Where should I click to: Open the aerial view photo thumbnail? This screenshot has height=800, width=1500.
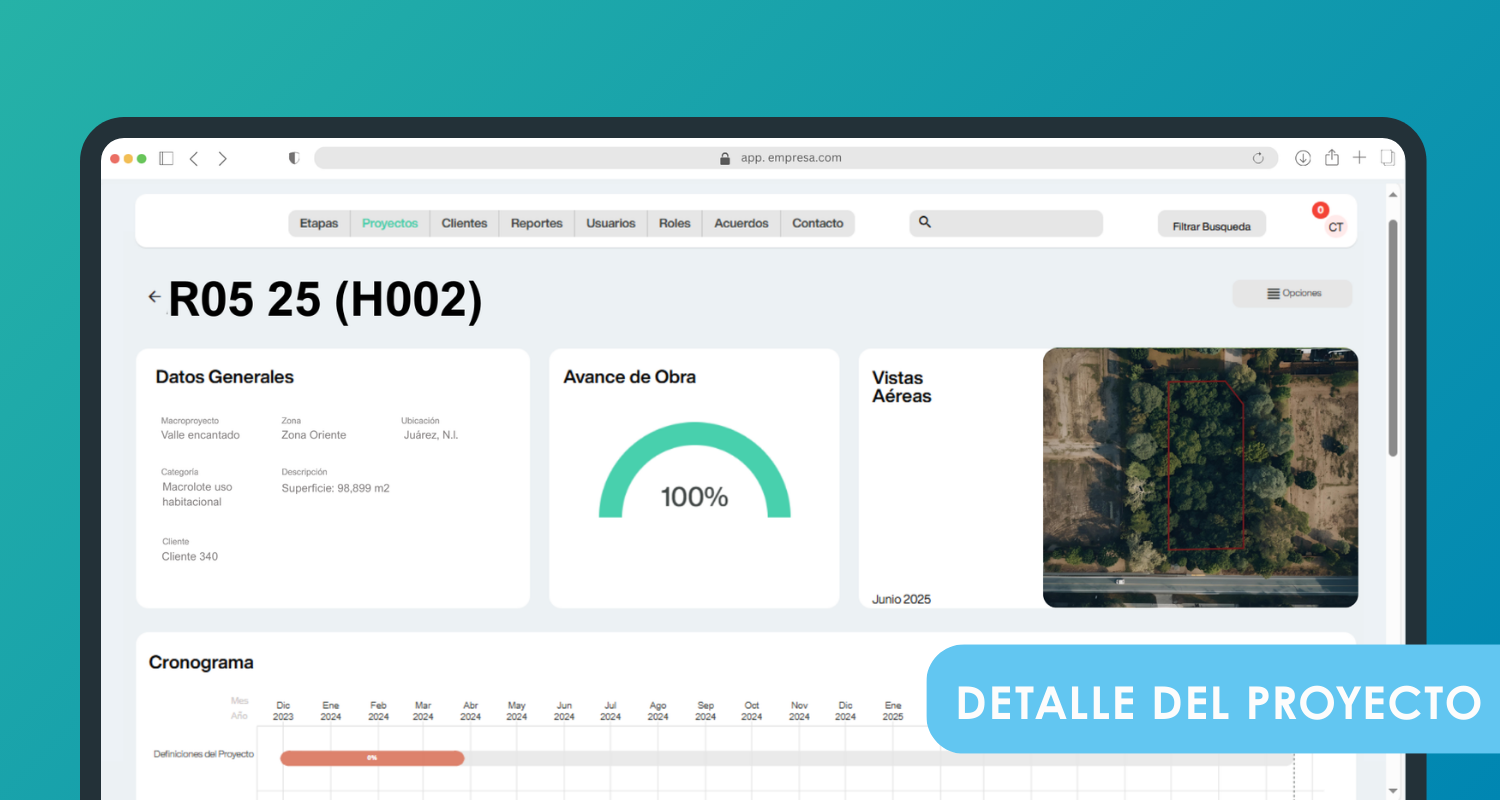1200,477
